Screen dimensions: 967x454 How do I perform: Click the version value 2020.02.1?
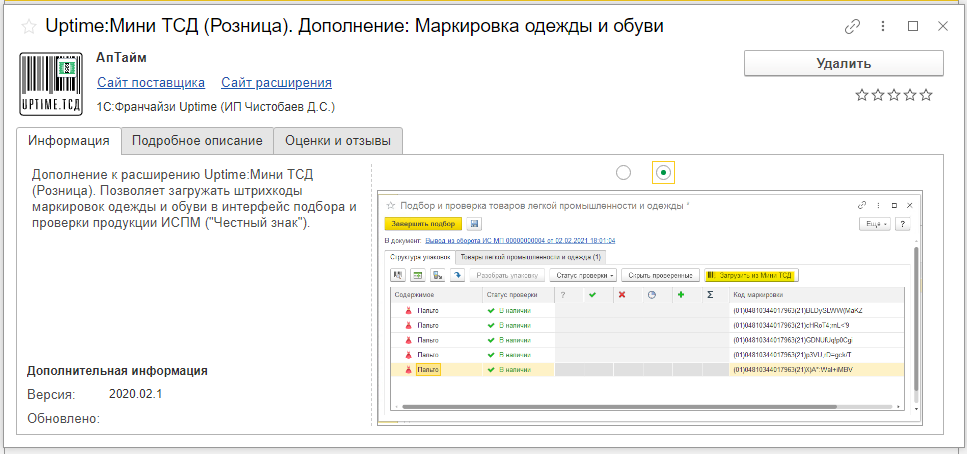tap(135, 394)
